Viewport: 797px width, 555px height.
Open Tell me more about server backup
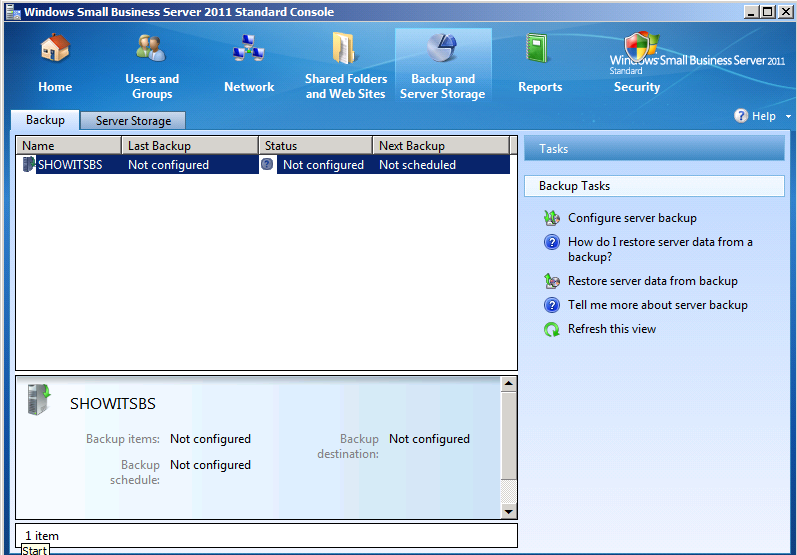(x=658, y=305)
